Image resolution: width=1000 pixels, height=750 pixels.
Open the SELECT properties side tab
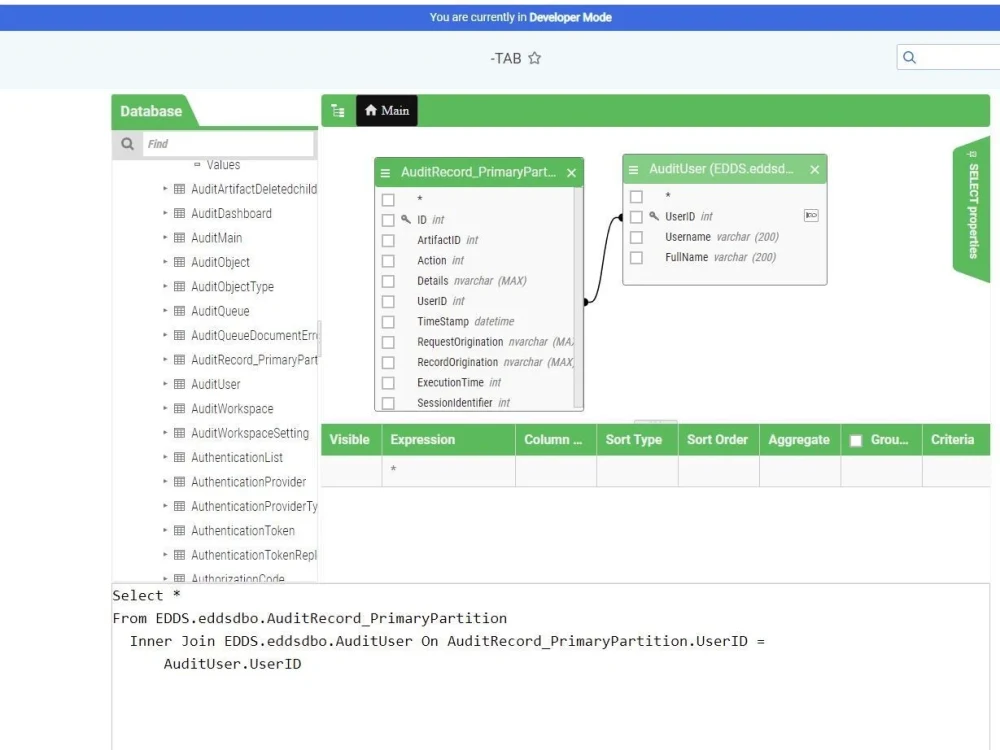[x=972, y=209]
